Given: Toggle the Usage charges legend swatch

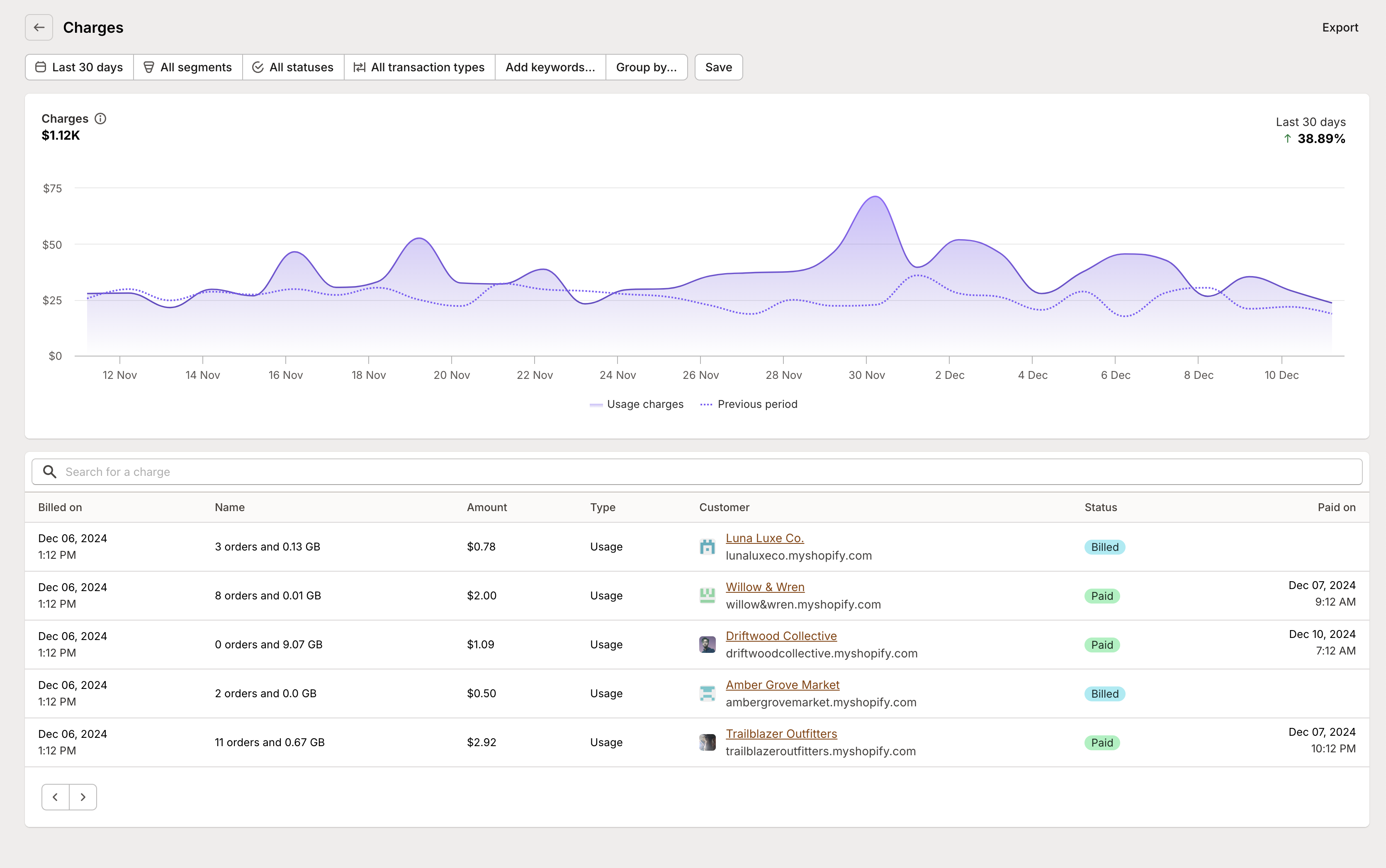Looking at the screenshot, I should tap(596, 405).
